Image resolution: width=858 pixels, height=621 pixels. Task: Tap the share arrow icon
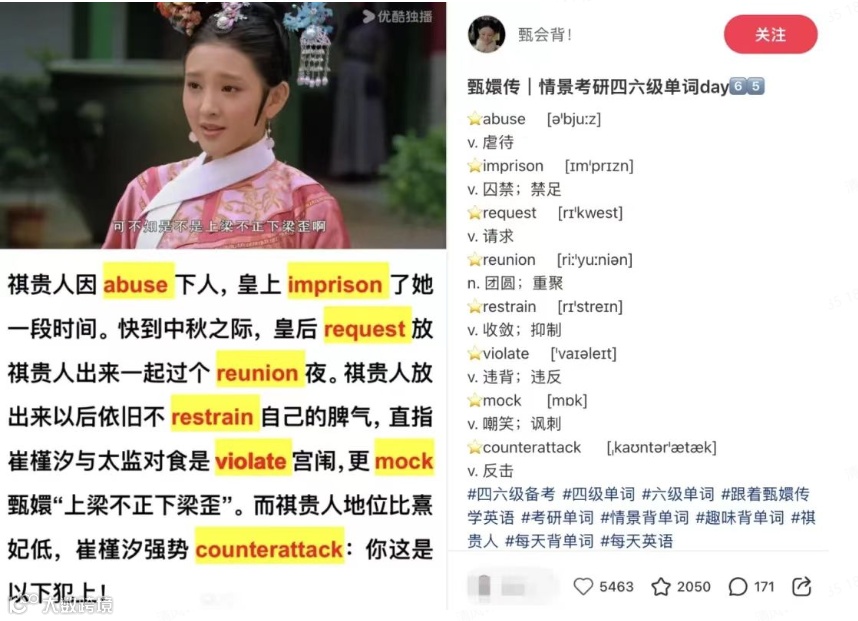point(802,586)
